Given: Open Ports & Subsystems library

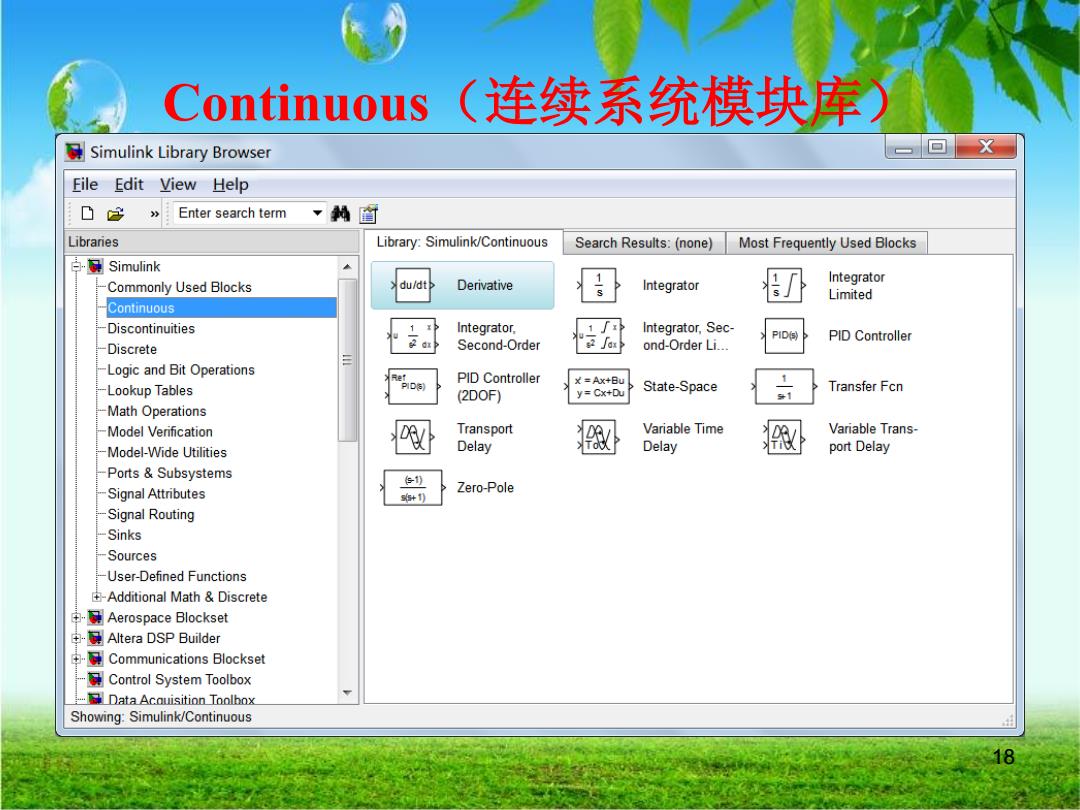Looking at the screenshot, I should (169, 473).
